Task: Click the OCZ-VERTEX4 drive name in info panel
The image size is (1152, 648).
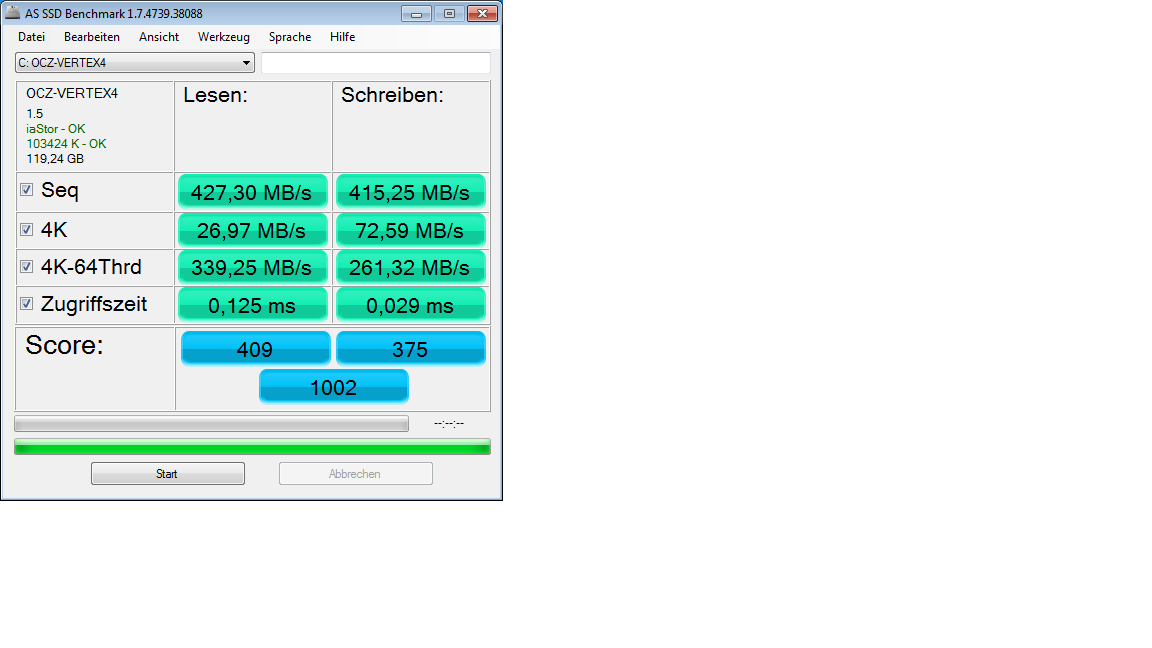Action: coord(72,93)
